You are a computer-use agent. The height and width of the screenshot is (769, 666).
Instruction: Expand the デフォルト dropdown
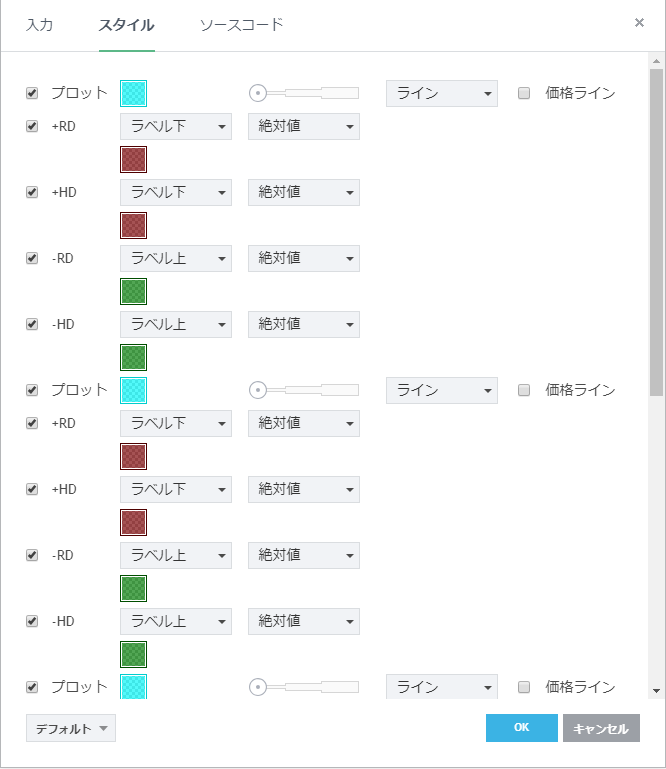point(71,728)
